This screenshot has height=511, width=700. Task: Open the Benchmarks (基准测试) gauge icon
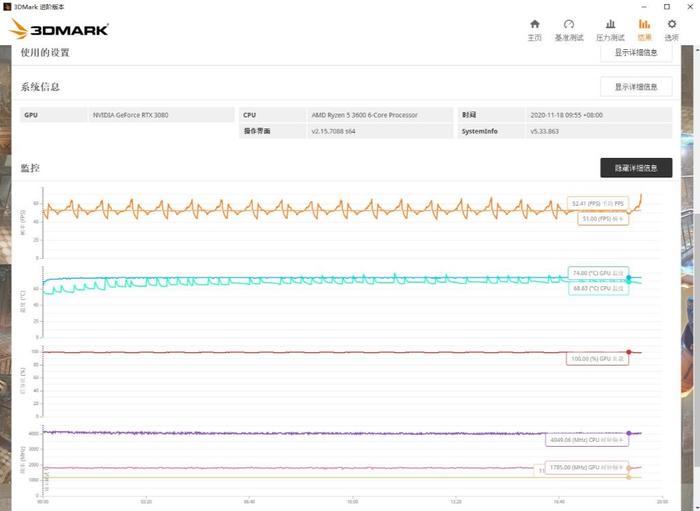(569, 24)
